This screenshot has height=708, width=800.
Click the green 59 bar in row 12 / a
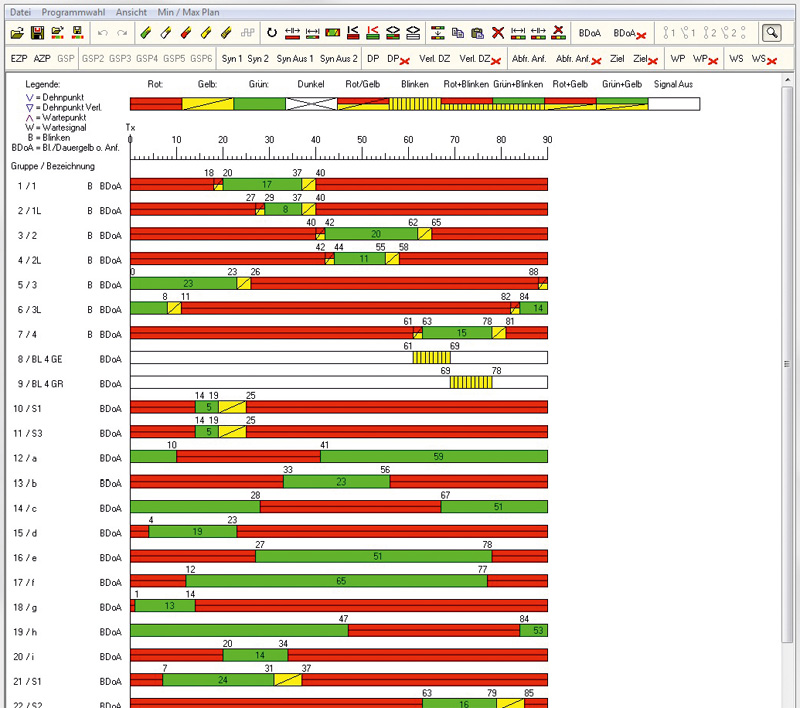(434, 457)
